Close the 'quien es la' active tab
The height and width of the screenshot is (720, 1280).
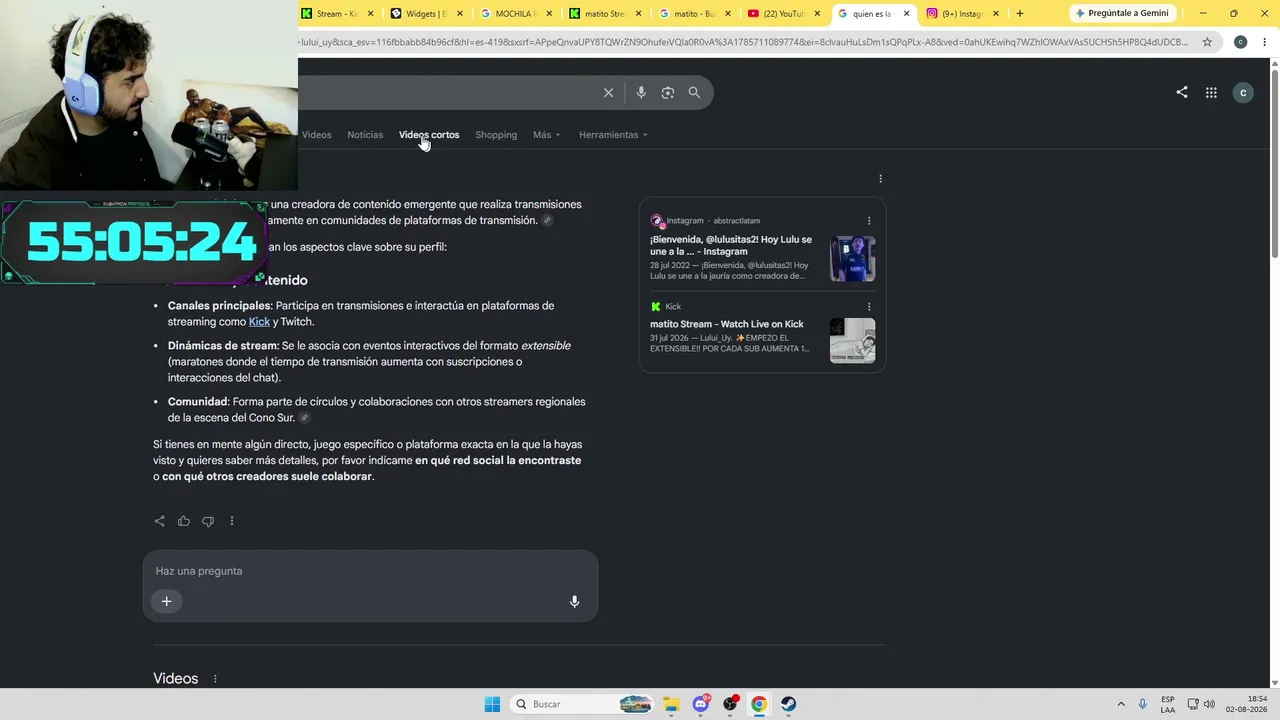click(907, 14)
